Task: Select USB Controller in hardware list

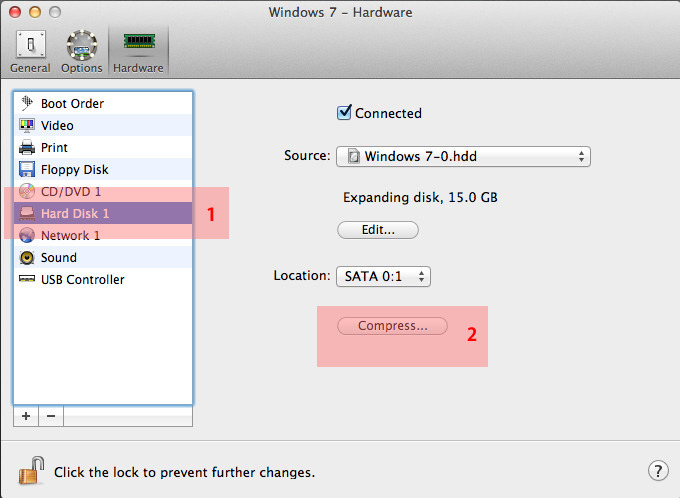Action: tap(103, 279)
